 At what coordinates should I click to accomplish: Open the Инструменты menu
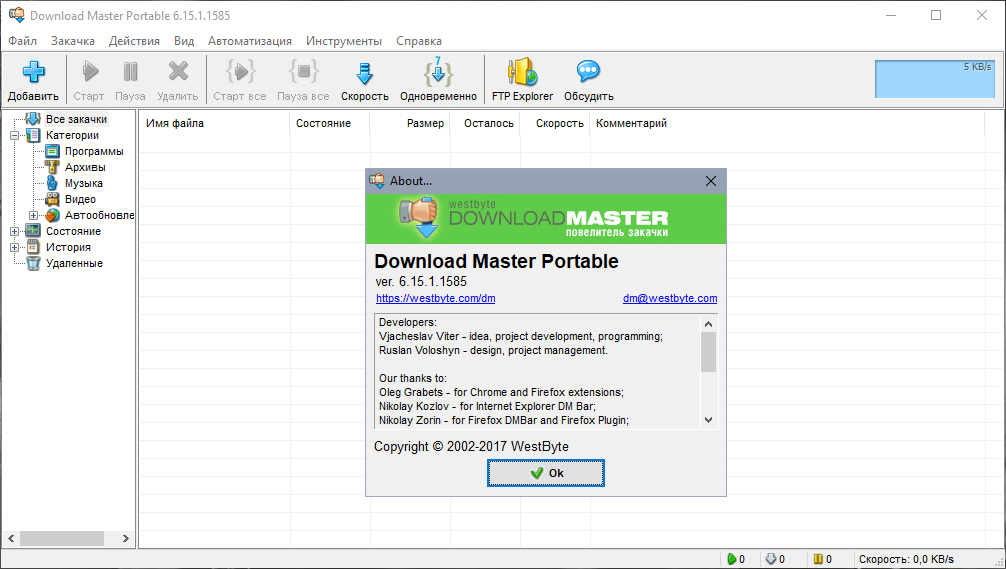[344, 41]
